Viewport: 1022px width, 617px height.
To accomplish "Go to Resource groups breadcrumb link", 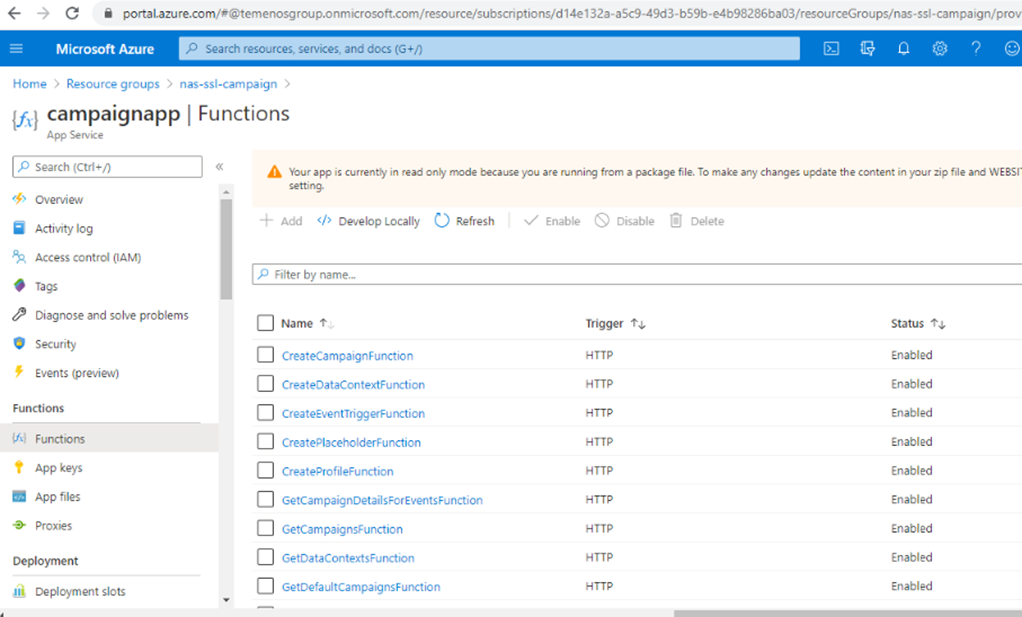I will pyautogui.click(x=112, y=84).
